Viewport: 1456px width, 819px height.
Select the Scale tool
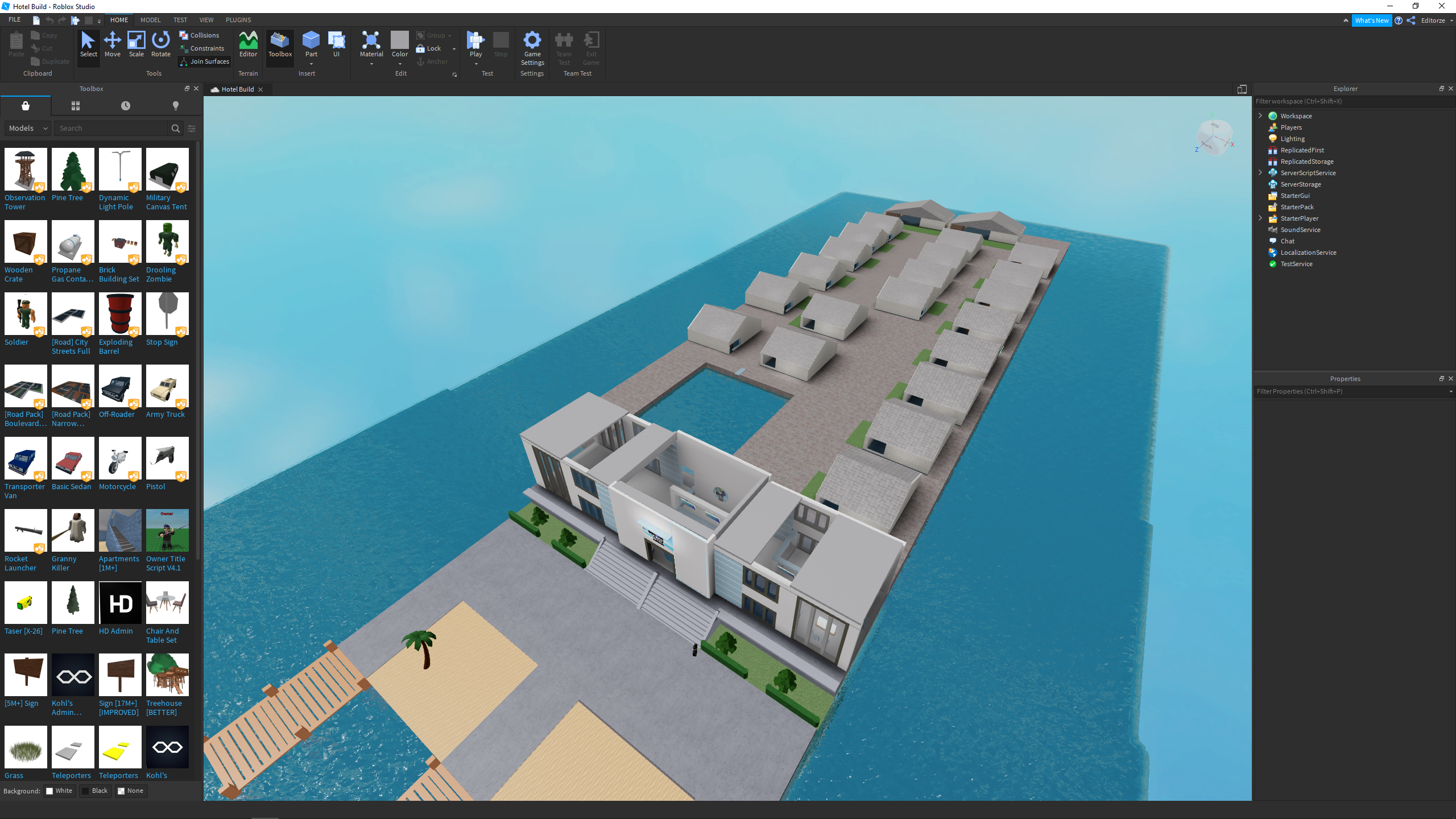(x=136, y=44)
